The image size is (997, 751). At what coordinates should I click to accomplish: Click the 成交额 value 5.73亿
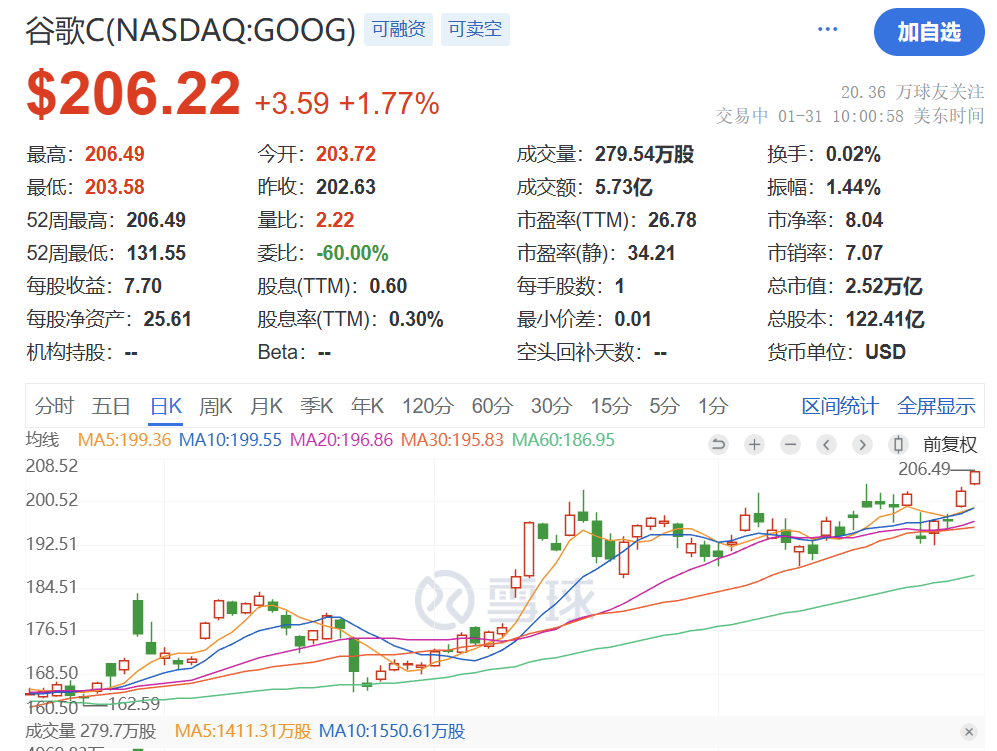click(624, 187)
